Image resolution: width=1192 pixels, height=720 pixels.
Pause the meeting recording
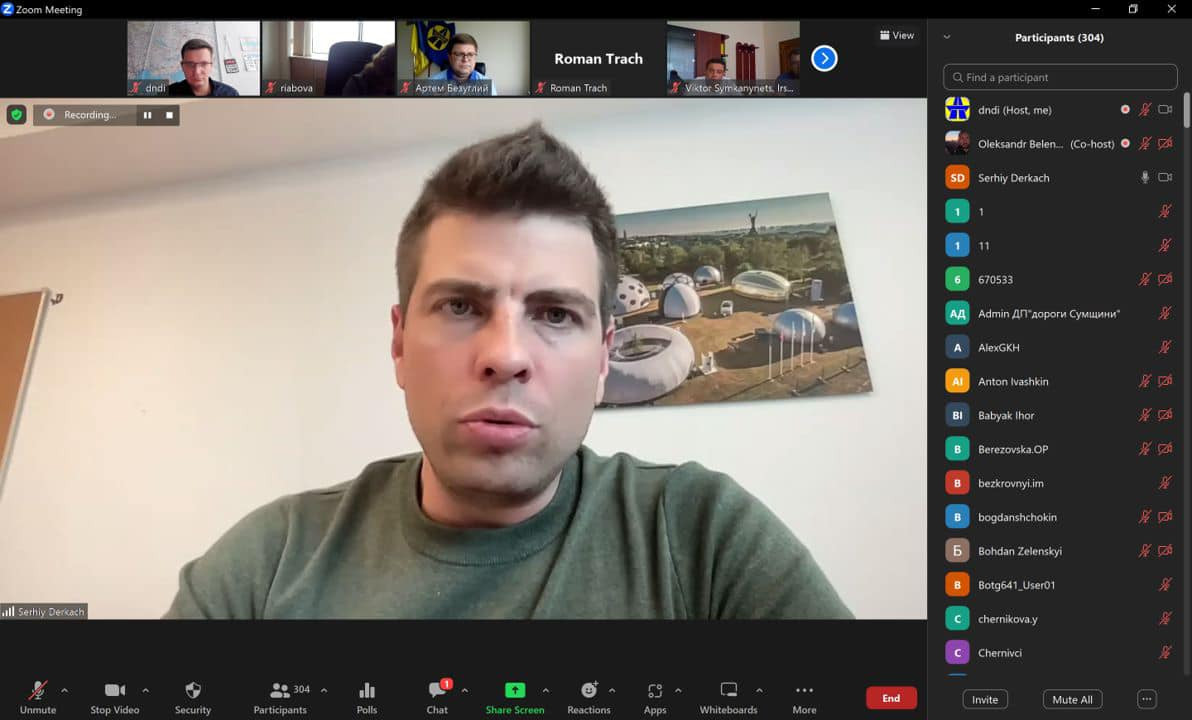pos(147,115)
